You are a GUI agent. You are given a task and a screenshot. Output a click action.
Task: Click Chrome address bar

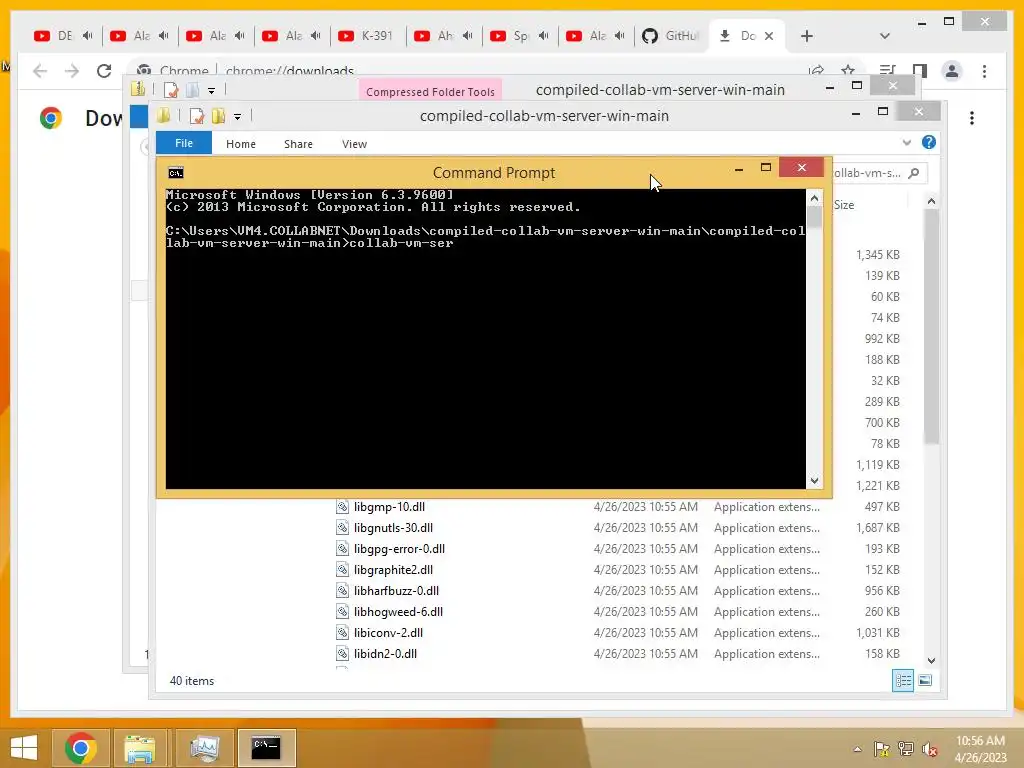point(470,71)
